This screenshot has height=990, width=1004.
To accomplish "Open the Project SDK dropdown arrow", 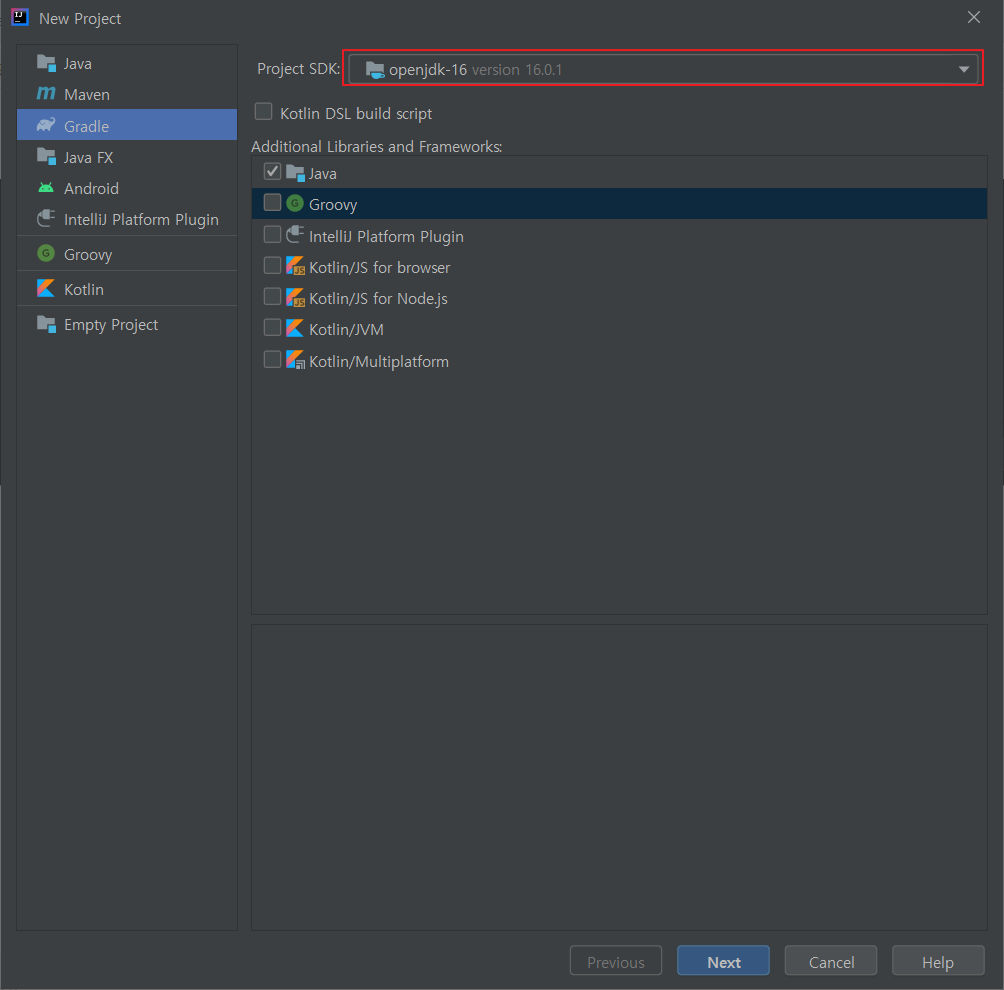I will click(x=964, y=69).
